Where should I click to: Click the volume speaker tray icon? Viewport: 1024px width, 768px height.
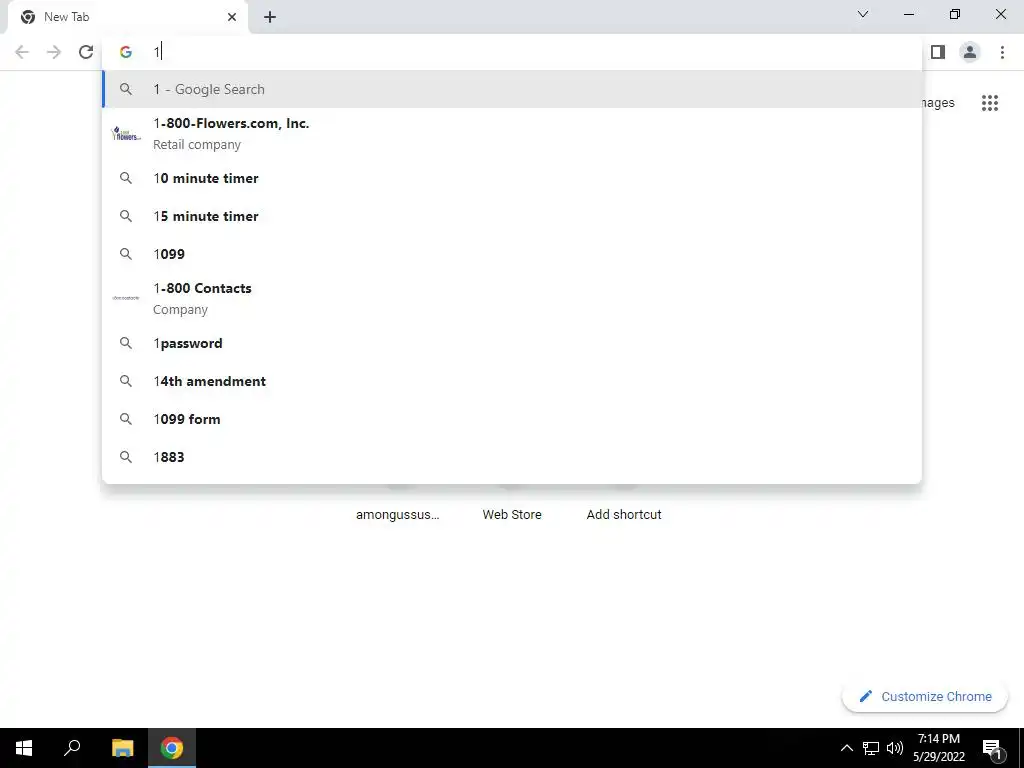click(x=895, y=748)
